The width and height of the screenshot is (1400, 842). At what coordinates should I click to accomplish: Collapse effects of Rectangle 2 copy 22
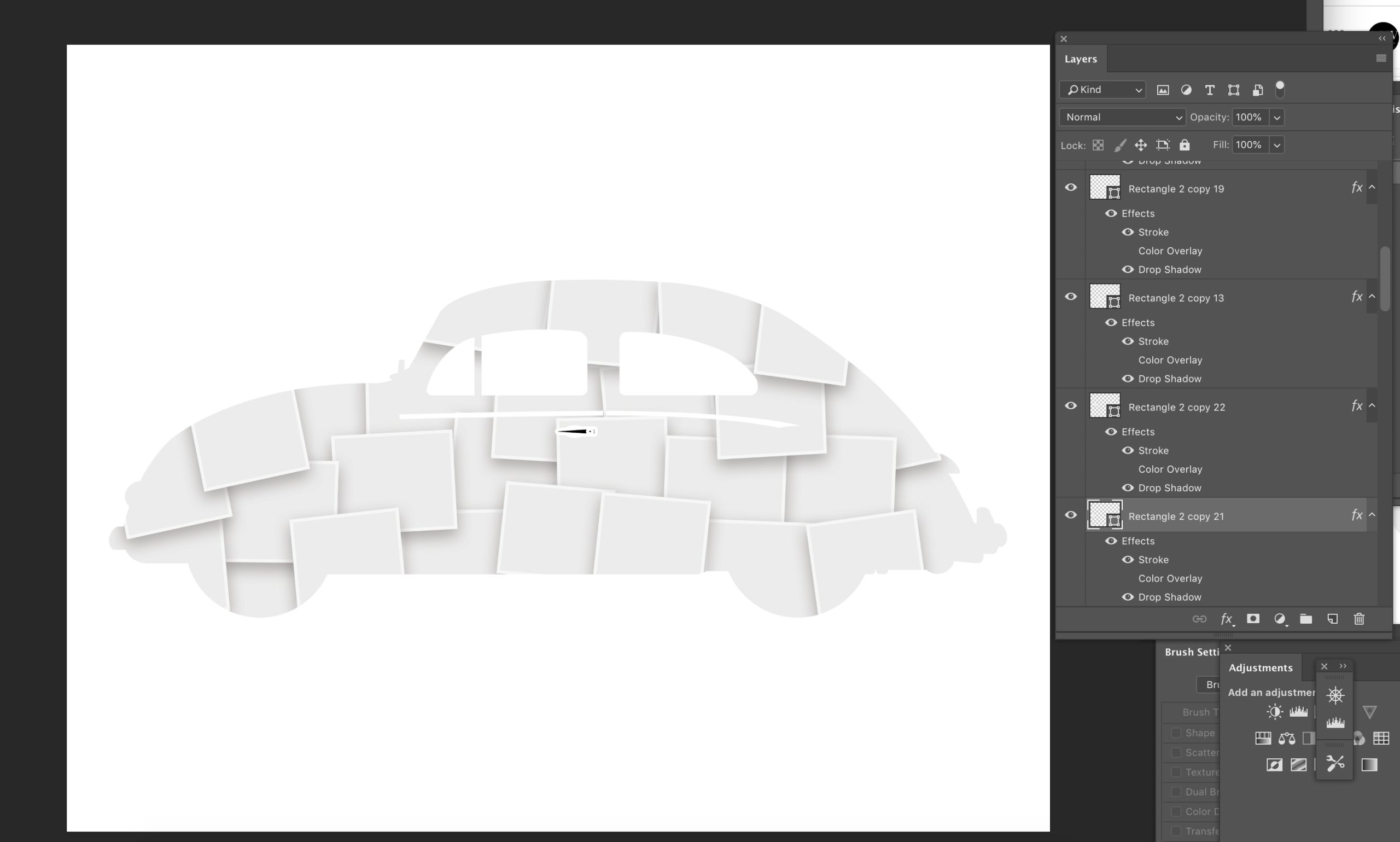pos(1372,405)
